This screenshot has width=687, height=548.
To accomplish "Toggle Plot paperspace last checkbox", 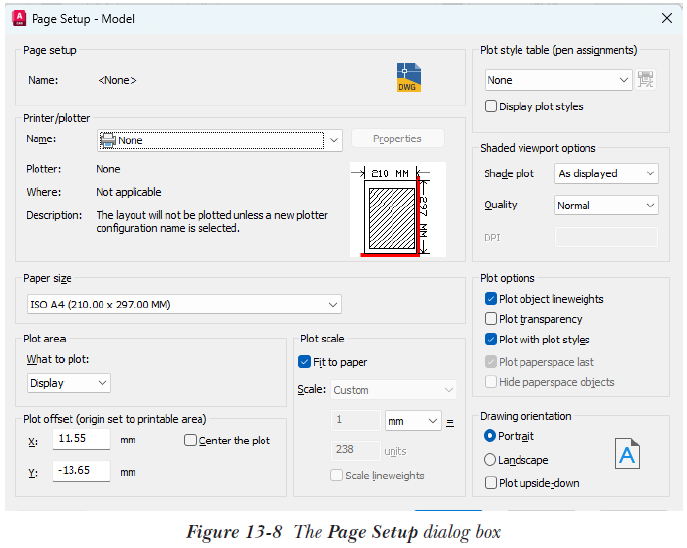I will tap(491, 362).
